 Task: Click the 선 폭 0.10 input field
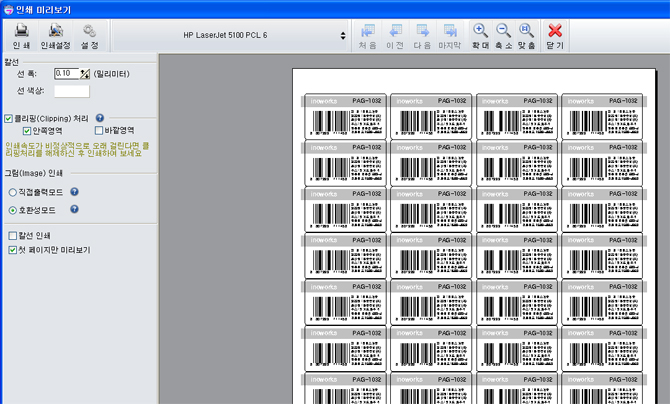coord(67,74)
